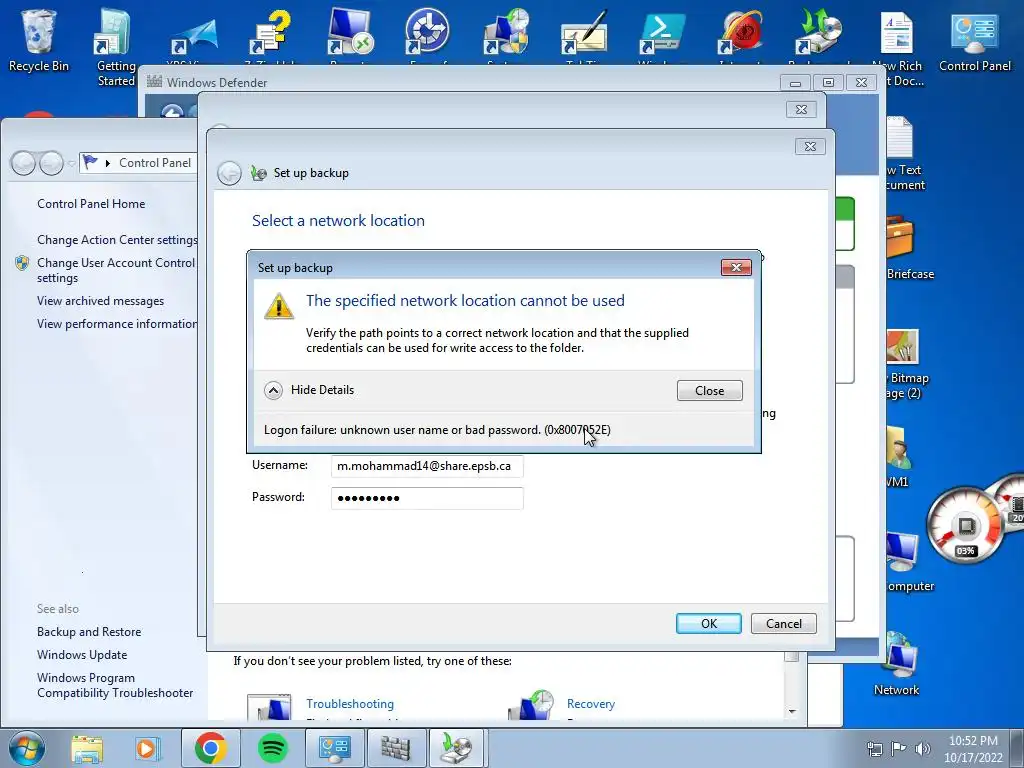Open the New Rich Text Document icon
Viewport: 1024px width, 768px height.
coord(897,46)
